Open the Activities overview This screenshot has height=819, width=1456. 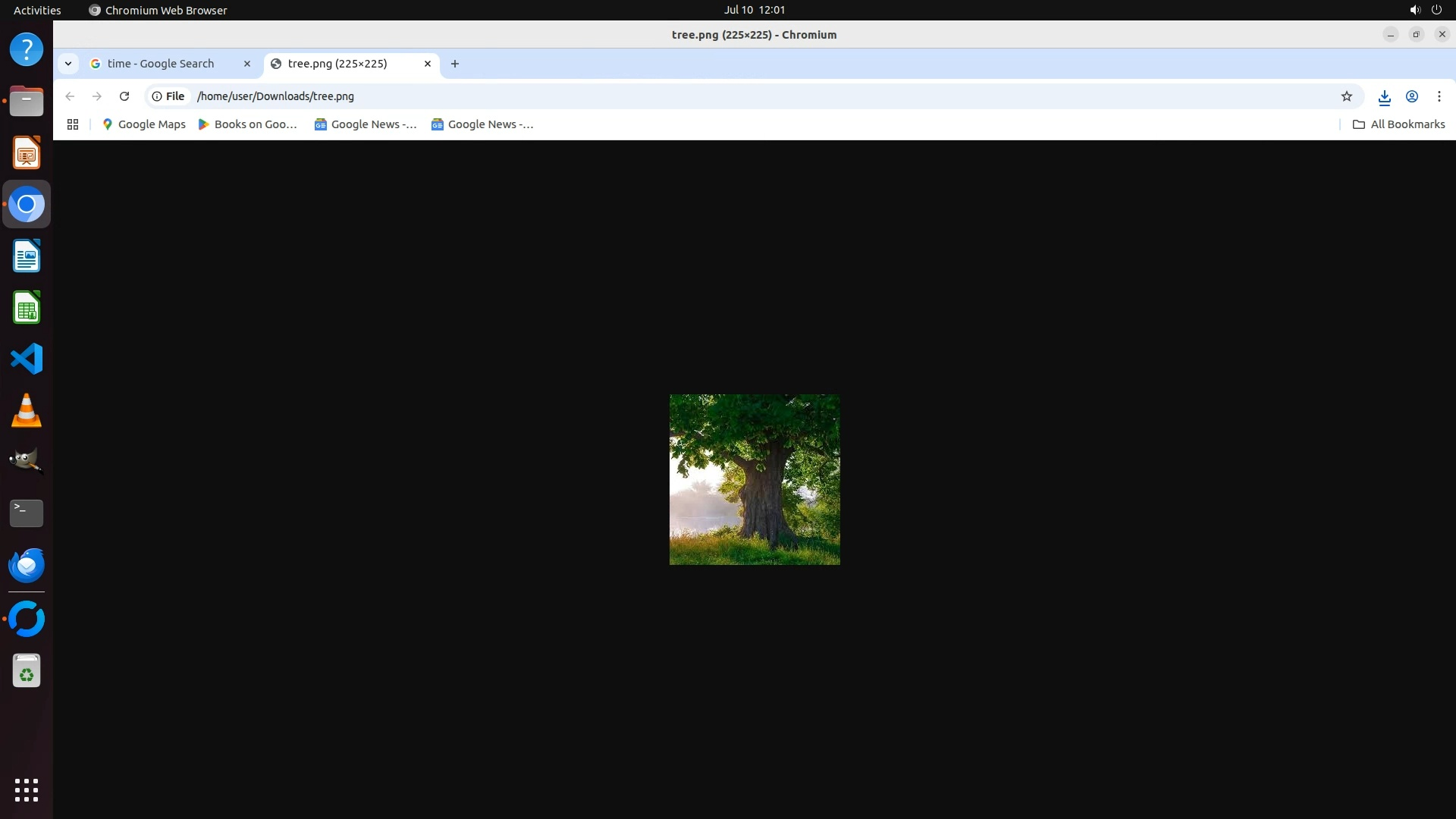click(37, 10)
